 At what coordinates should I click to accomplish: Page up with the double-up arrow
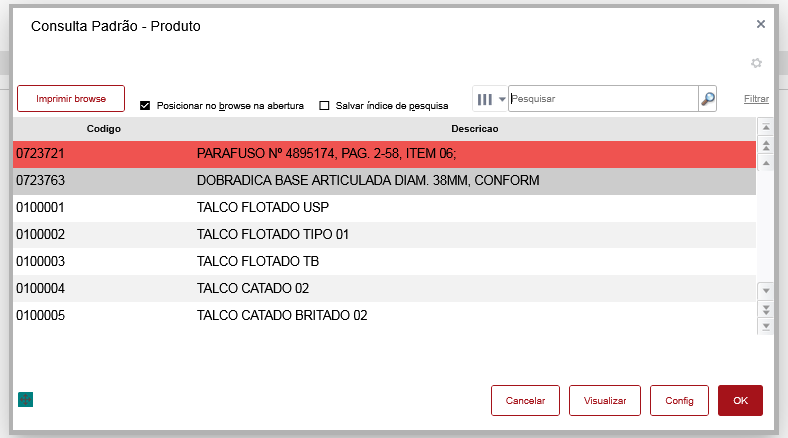767,144
